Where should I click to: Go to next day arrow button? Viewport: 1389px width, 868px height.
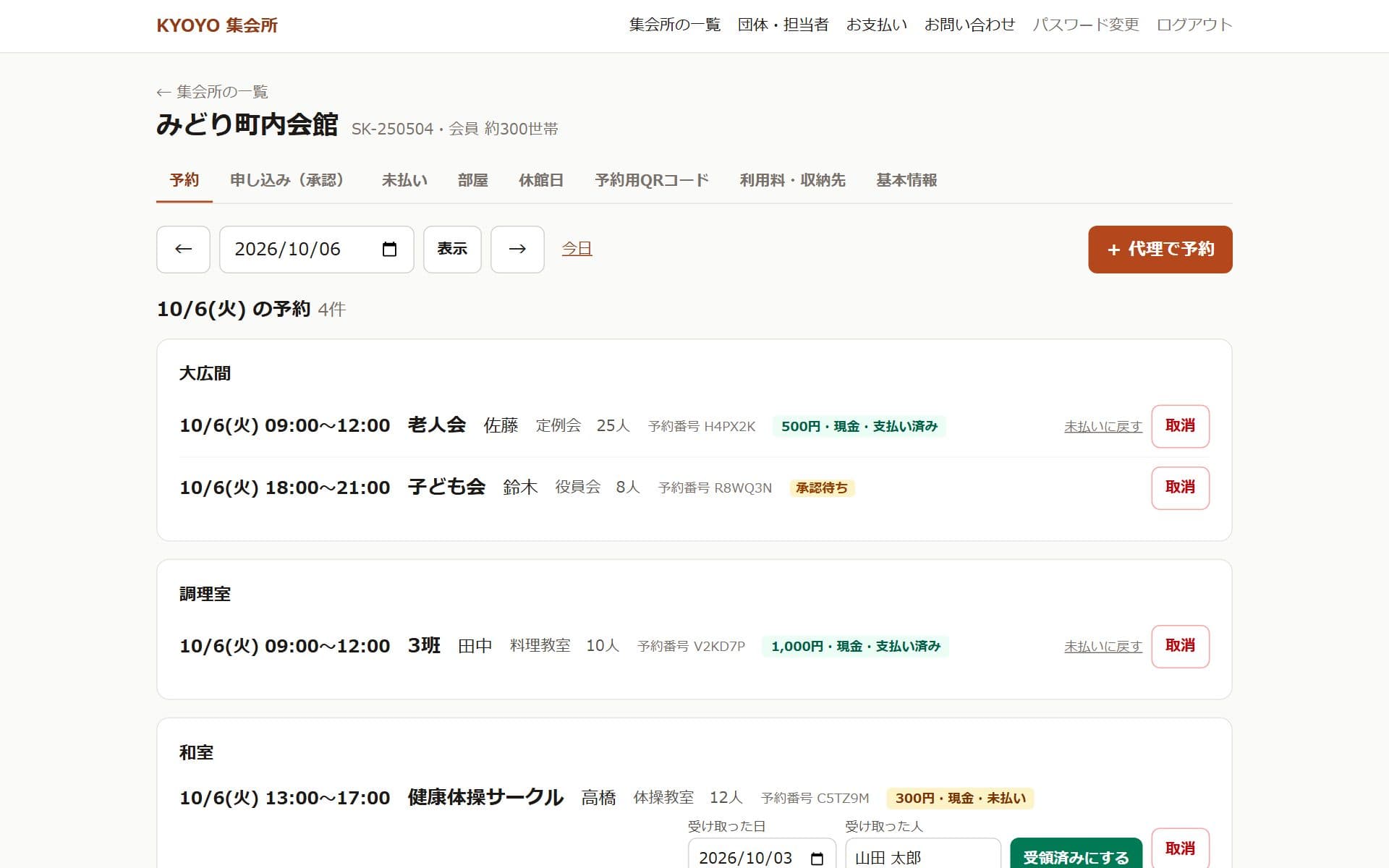coord(517,250)
